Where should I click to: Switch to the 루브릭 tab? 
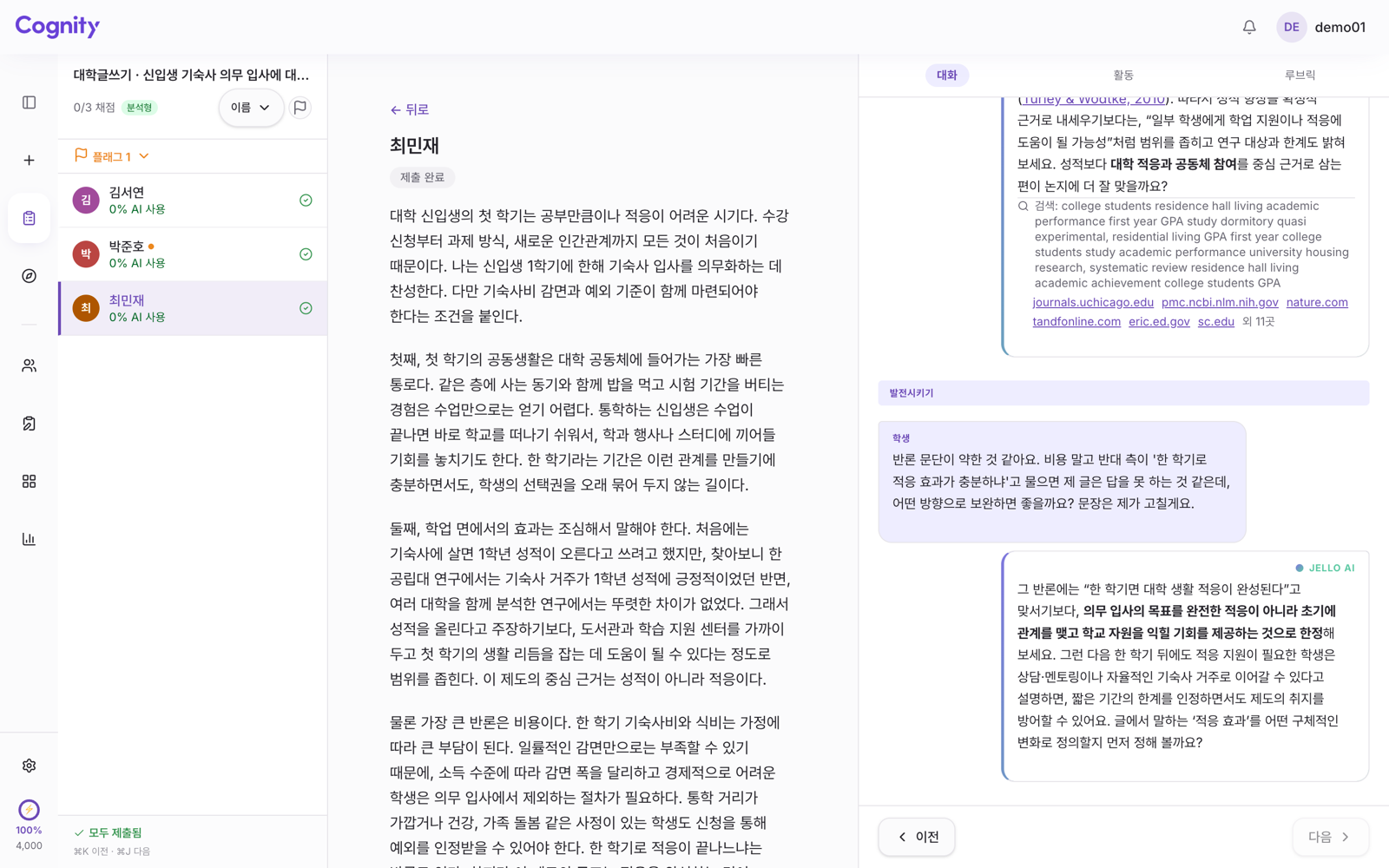1300,76
